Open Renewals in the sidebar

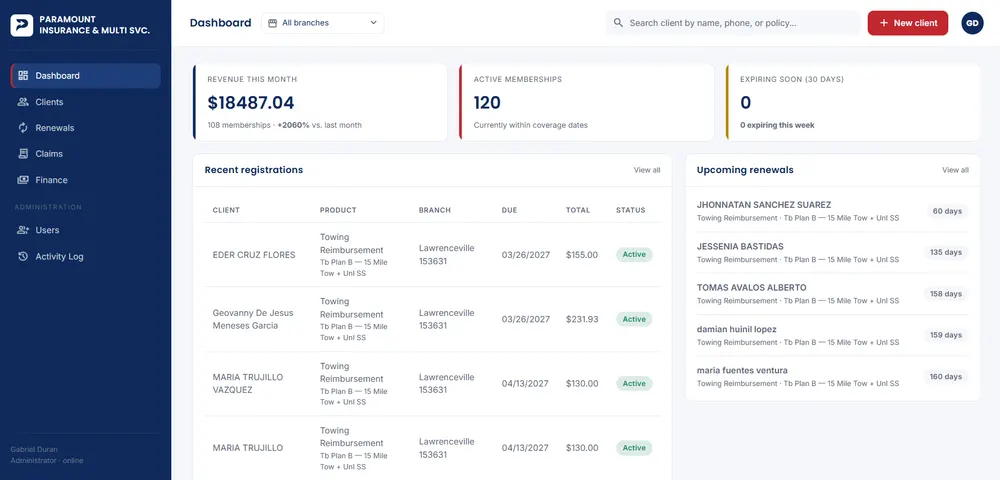pyautogui.click(x=85, y=127)
